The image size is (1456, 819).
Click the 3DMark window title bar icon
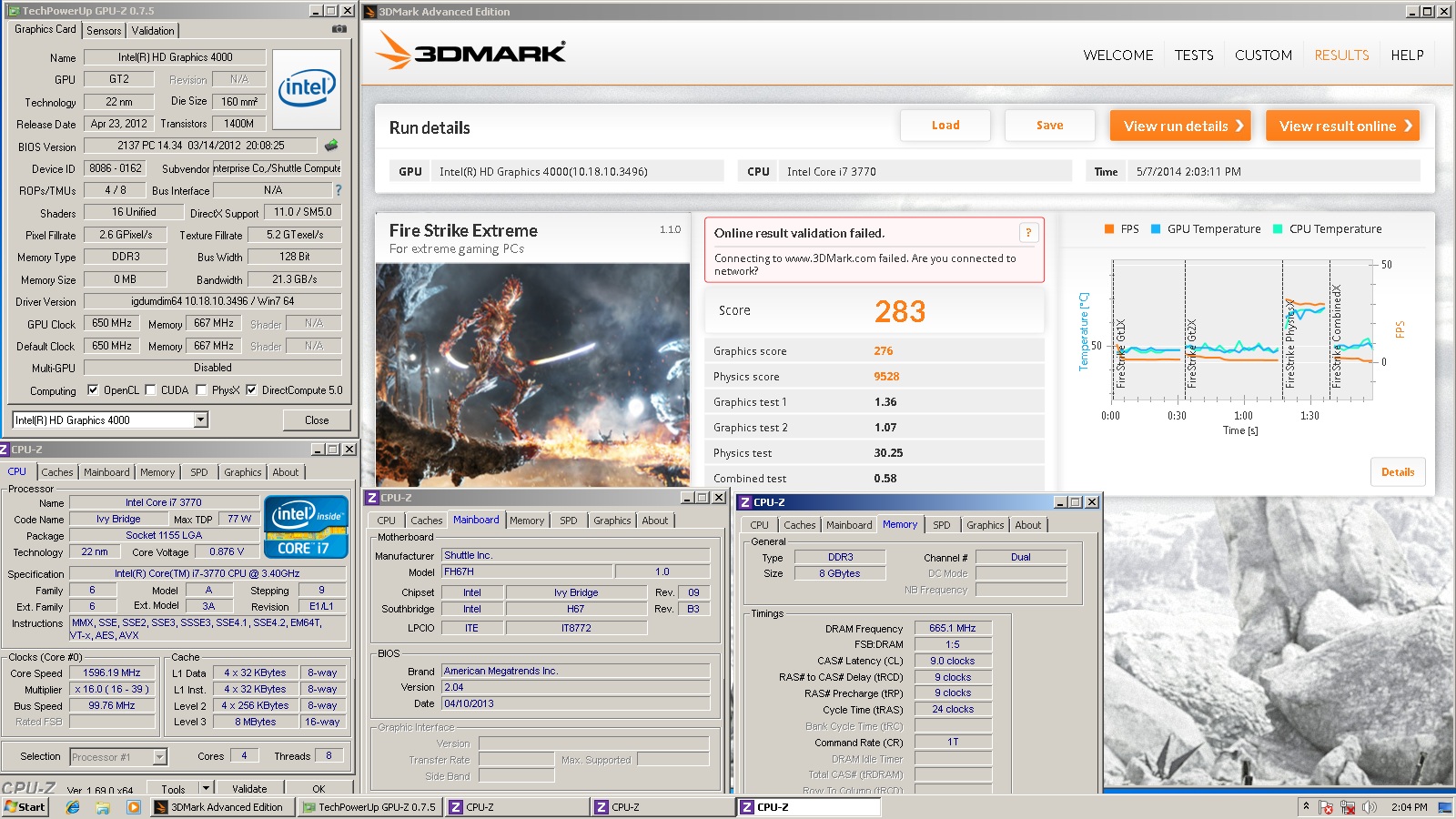pyautogui.click(x=369, y=12)
